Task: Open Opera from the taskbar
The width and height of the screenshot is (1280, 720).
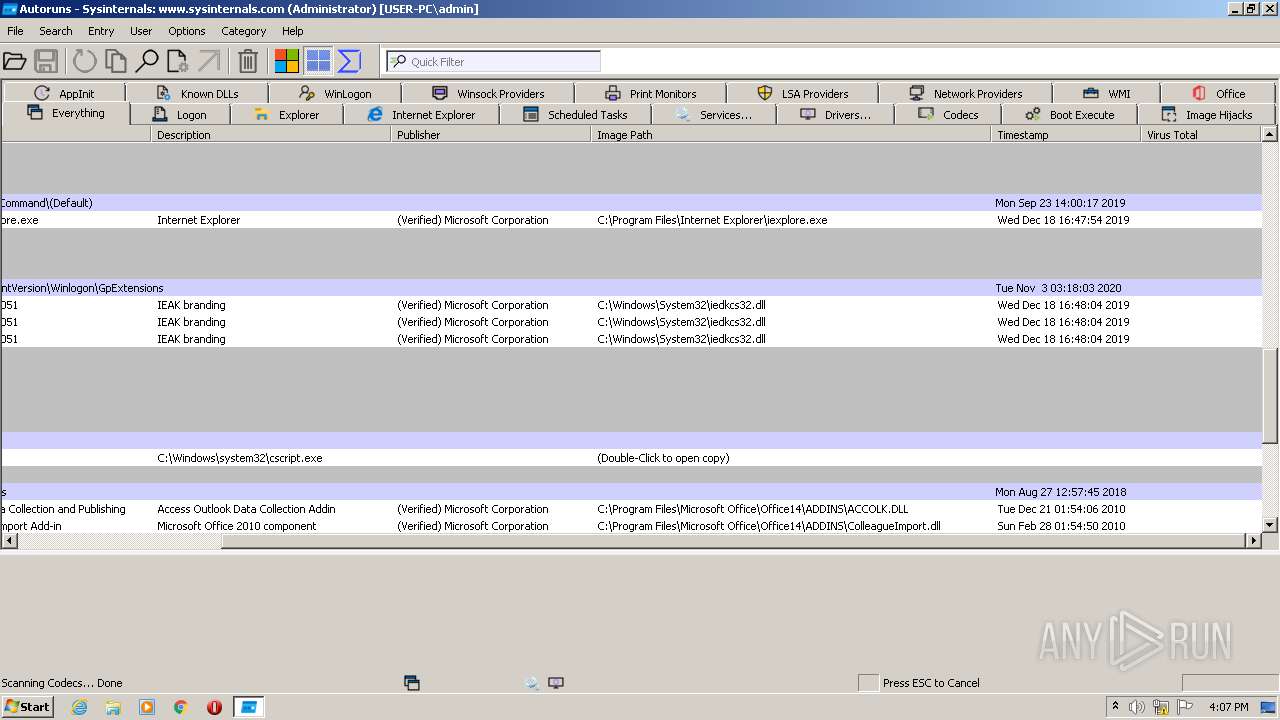Action: click(214, 707)
